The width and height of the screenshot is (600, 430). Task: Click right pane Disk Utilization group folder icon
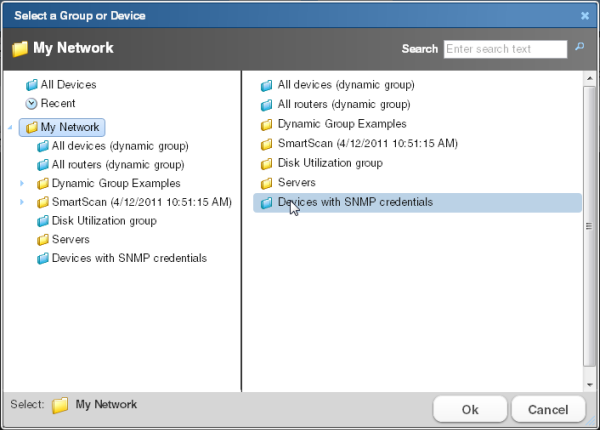point(266,163)
